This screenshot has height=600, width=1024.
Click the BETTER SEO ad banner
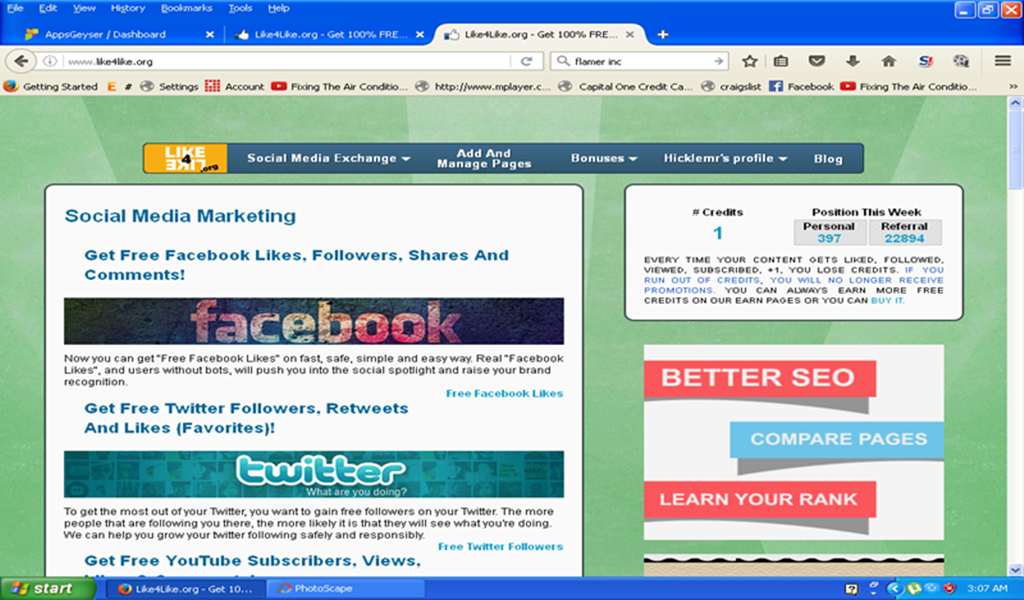coord(759,377)
